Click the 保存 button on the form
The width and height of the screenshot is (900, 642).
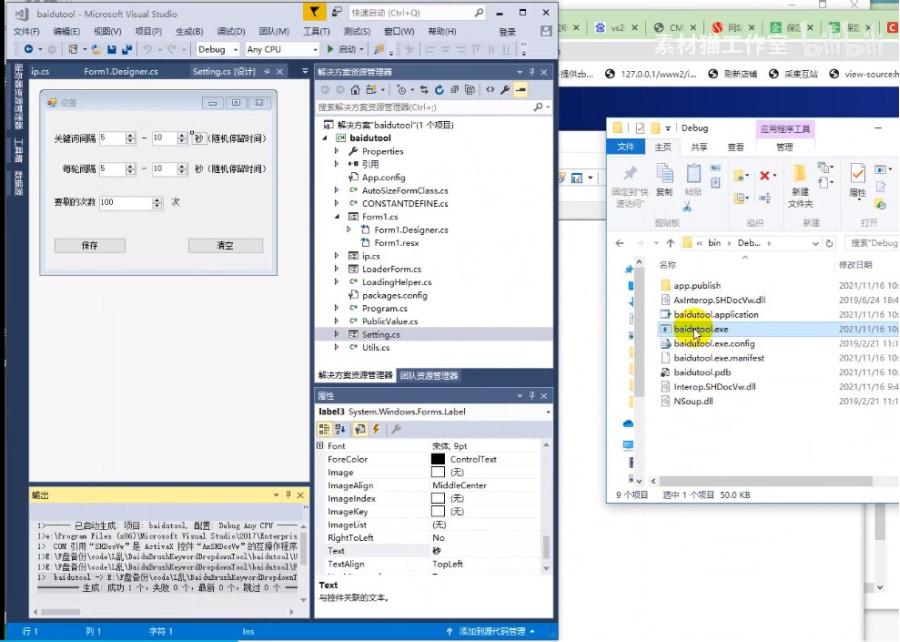click(89, 246)
